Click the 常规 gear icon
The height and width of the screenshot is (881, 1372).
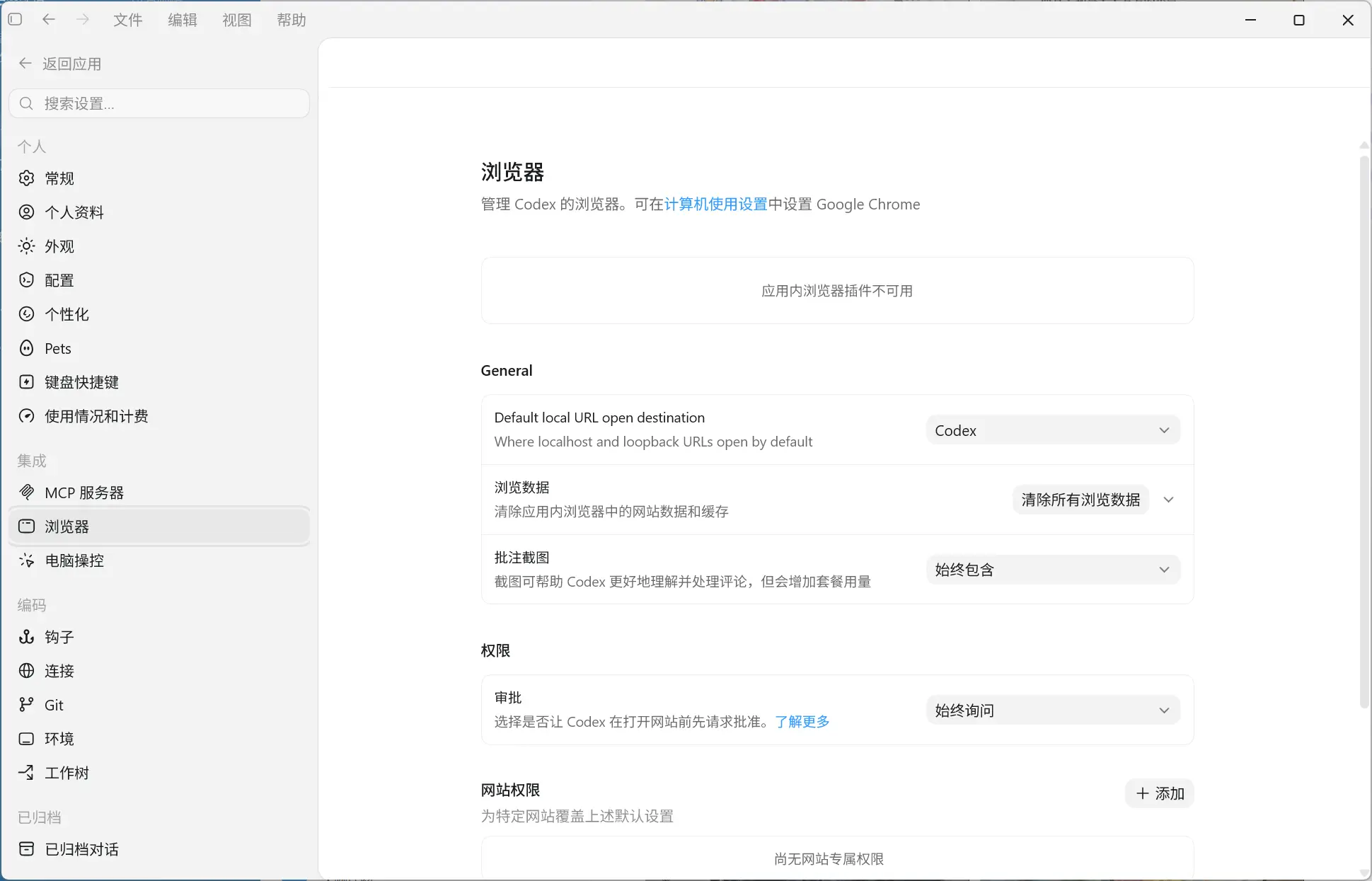[x=26, y=178]
